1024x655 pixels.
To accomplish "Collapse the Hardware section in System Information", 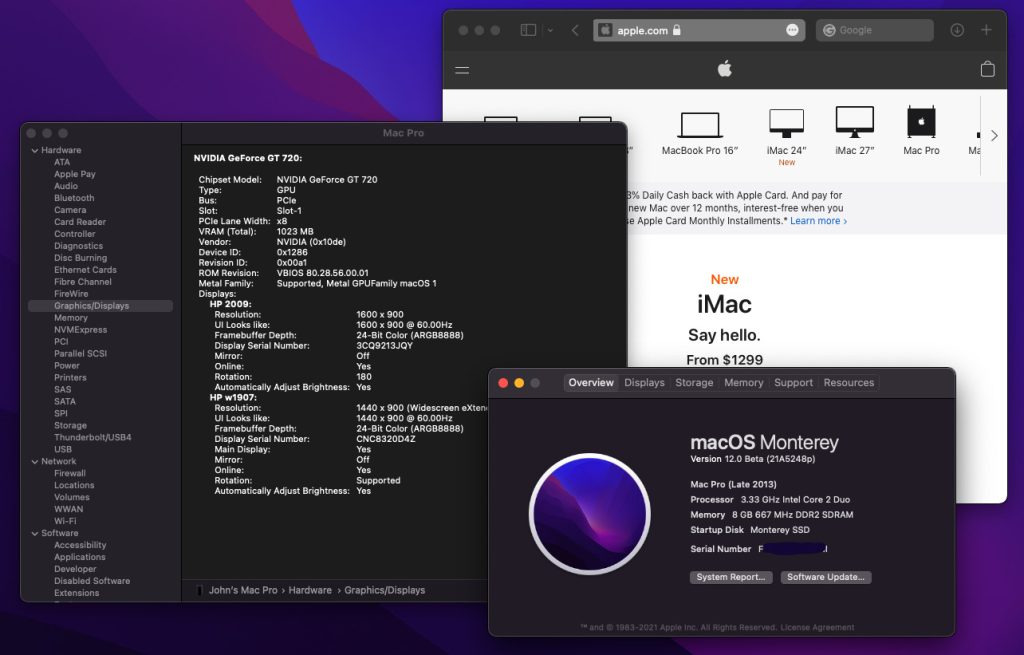I will pyautogui.click(x=35, y=150).
